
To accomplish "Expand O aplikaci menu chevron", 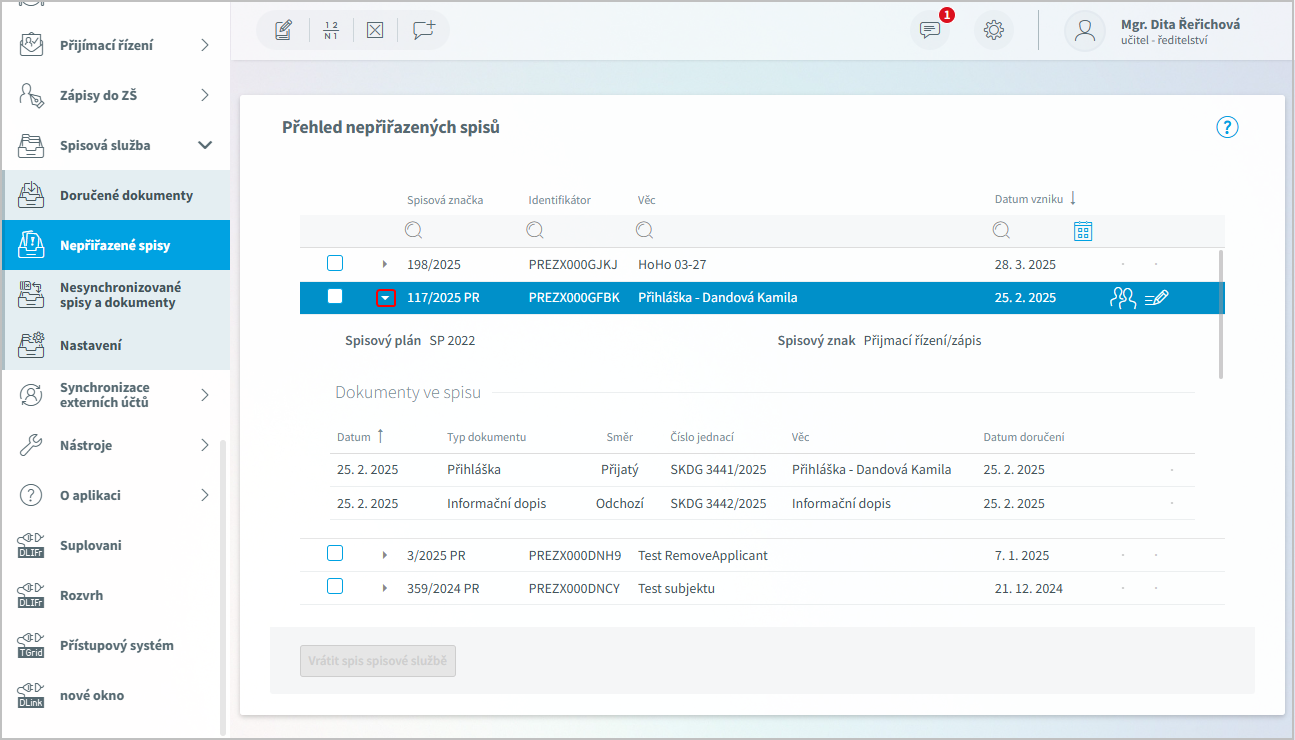I will 205,495.
